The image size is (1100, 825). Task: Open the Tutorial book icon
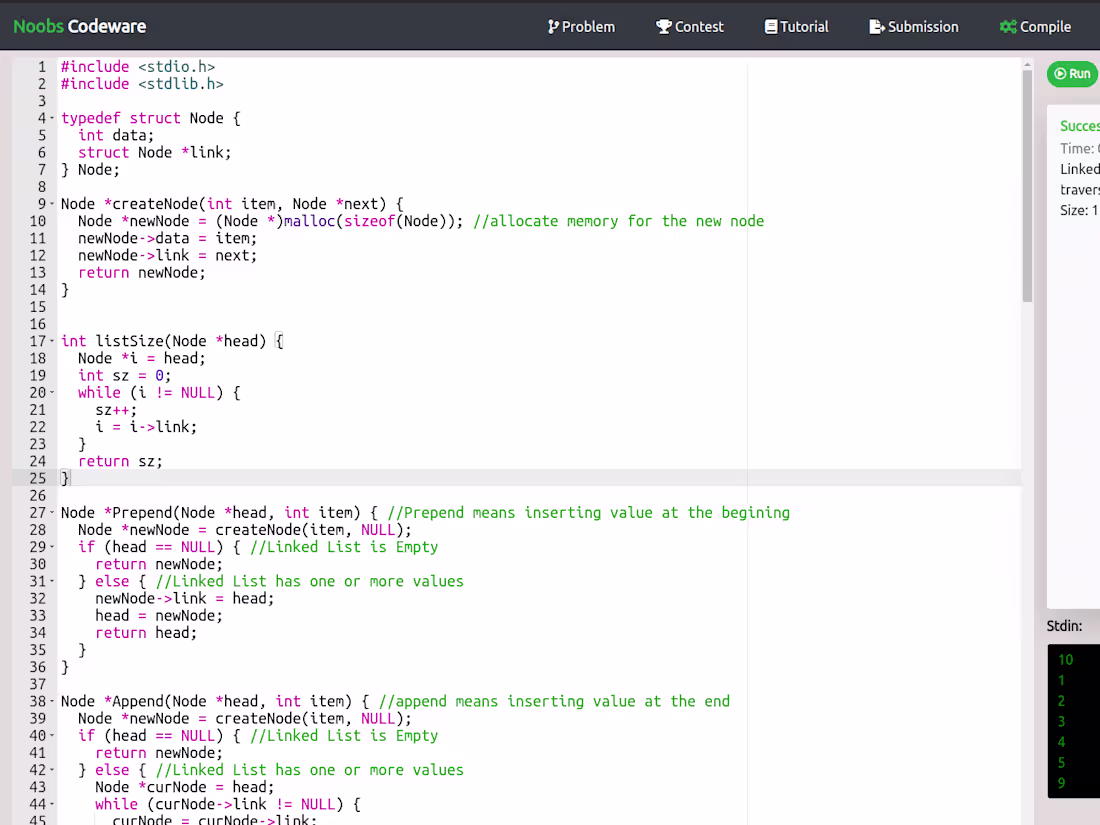[x=770, y=27]
